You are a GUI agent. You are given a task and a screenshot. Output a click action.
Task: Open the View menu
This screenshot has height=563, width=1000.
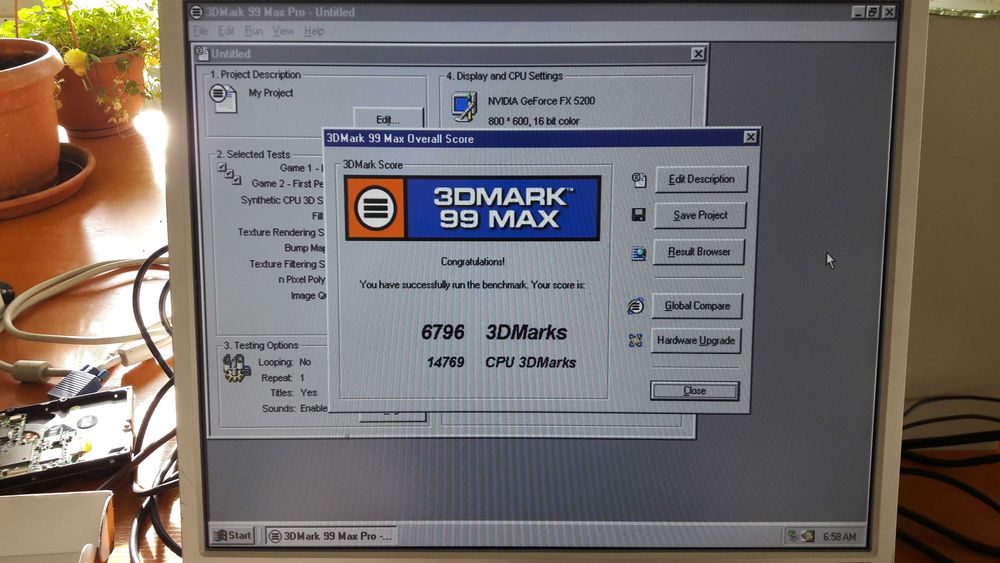coord(283,31)
